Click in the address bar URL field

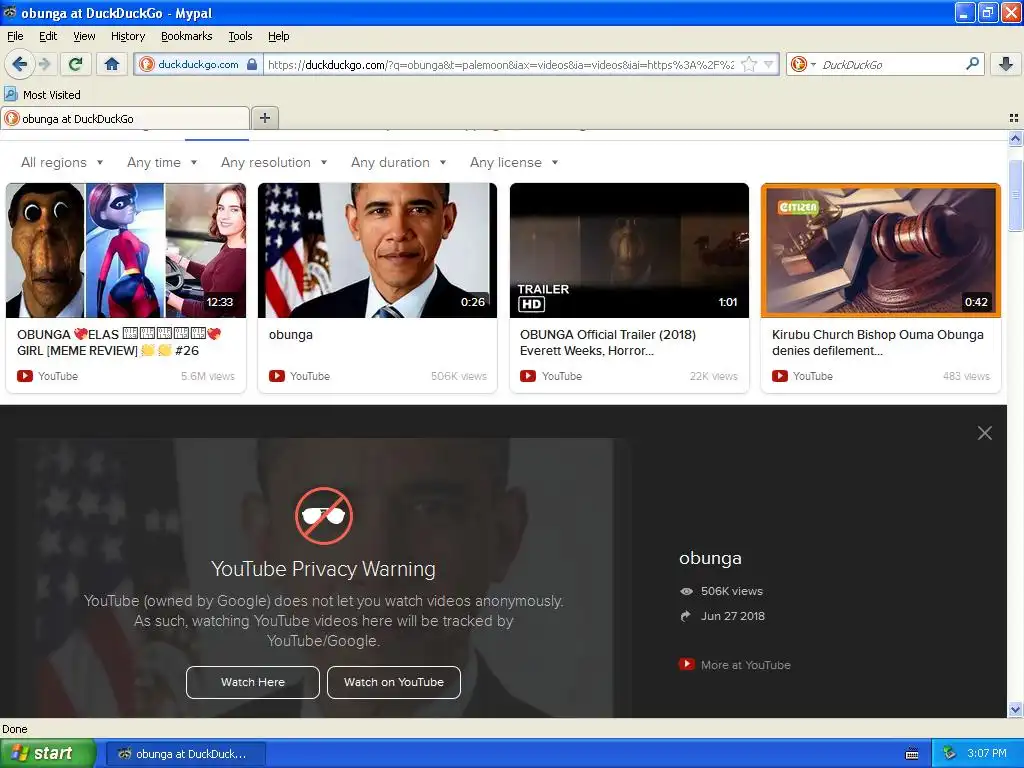click(x=501, y=64)
